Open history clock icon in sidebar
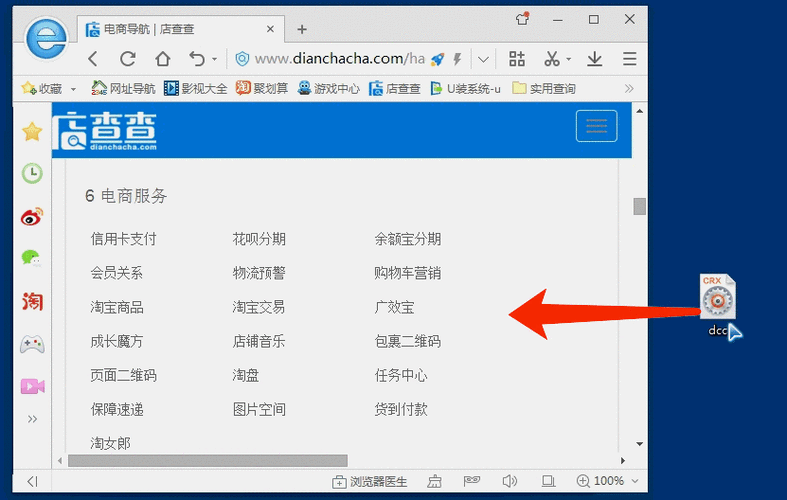Screen dimensions: 787x500 coord(32,173)
